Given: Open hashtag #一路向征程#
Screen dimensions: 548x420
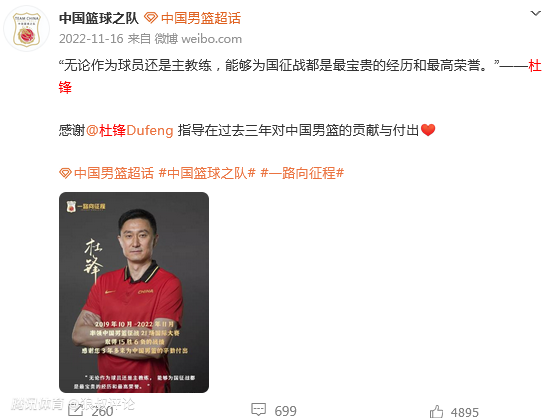Looking at the screenshot, I should click(x=302, y=173).
